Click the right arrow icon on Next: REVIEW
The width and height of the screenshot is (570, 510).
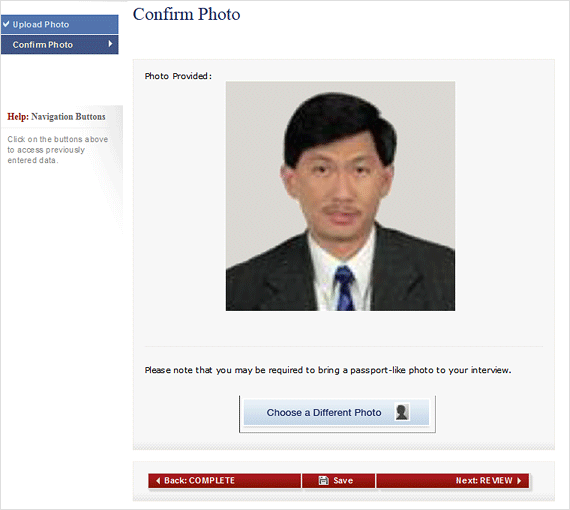[x=519, y=481]
